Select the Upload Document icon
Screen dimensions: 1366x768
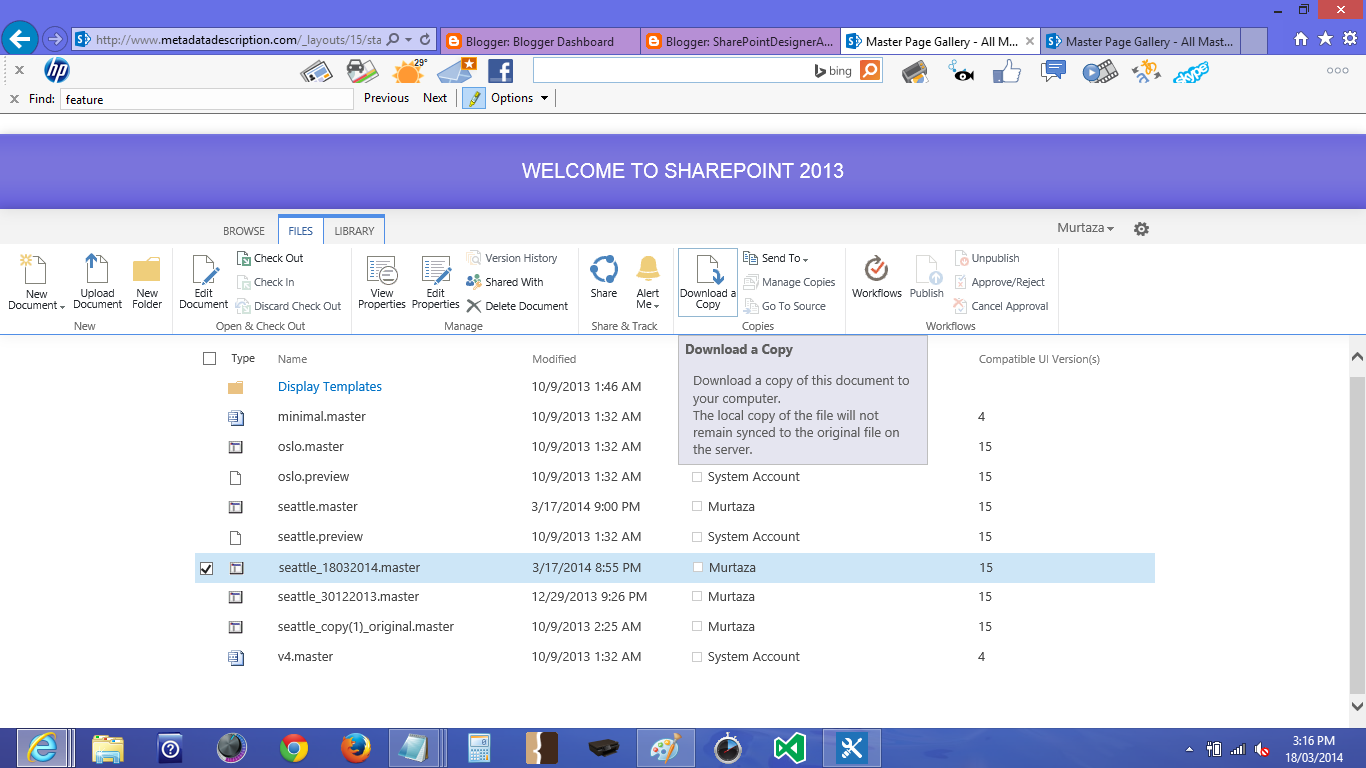tap(97, 283)
